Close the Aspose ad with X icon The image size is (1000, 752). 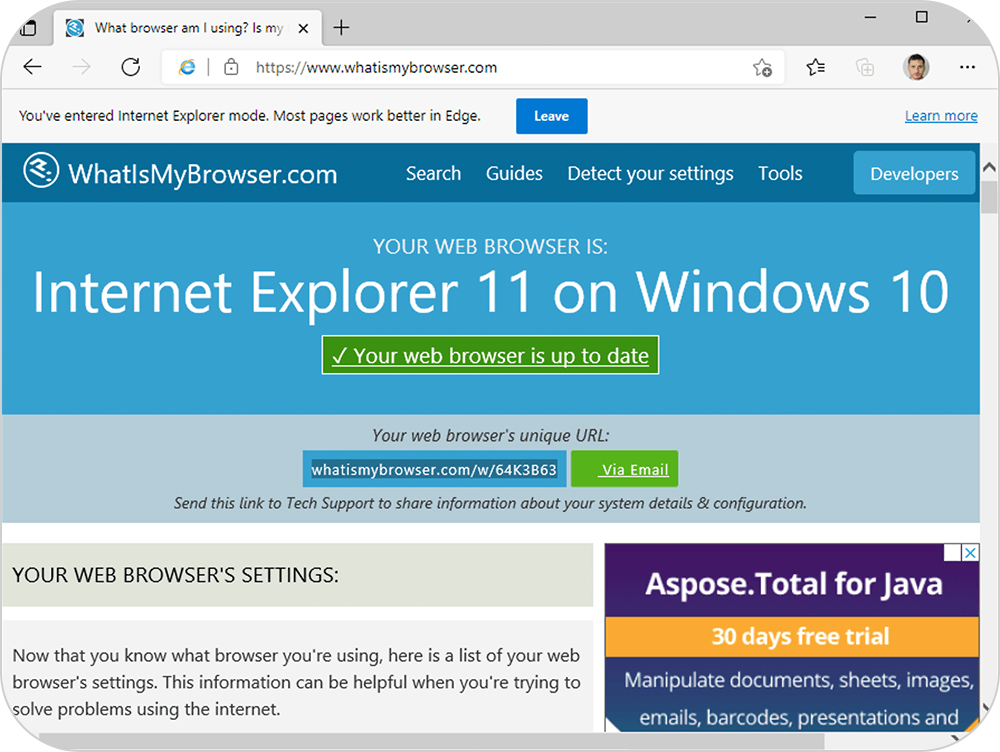(x=970, y=552)
